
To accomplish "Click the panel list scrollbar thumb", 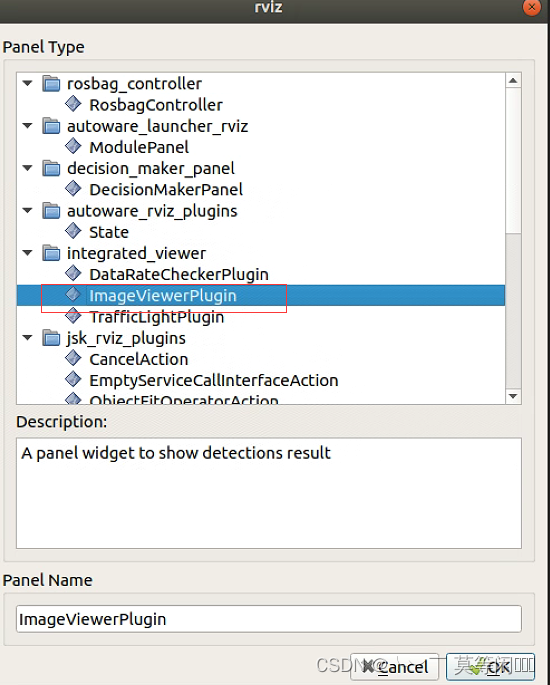I will point(513,161).
